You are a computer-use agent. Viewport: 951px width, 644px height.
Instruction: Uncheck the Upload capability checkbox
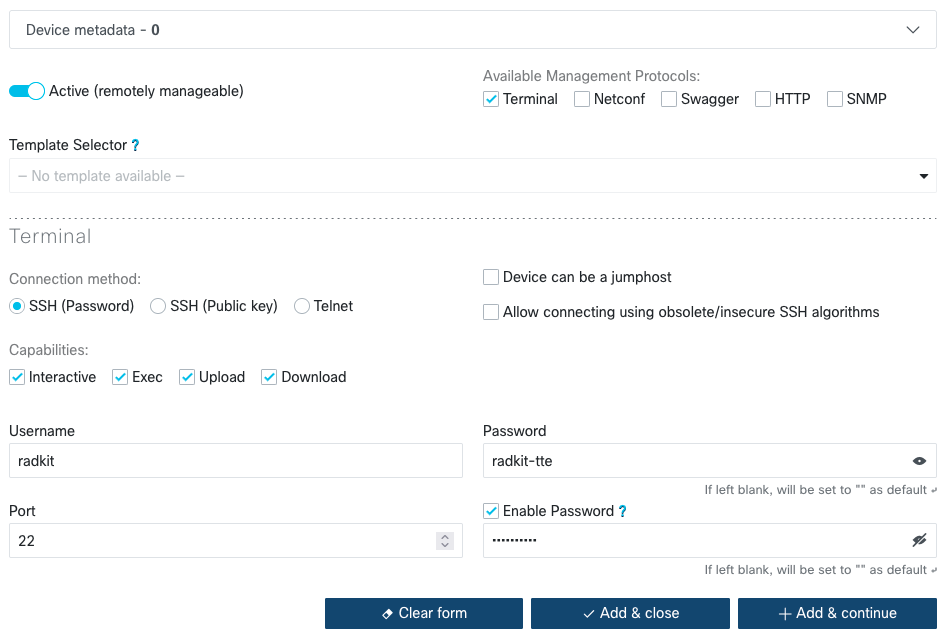[187, 377]
